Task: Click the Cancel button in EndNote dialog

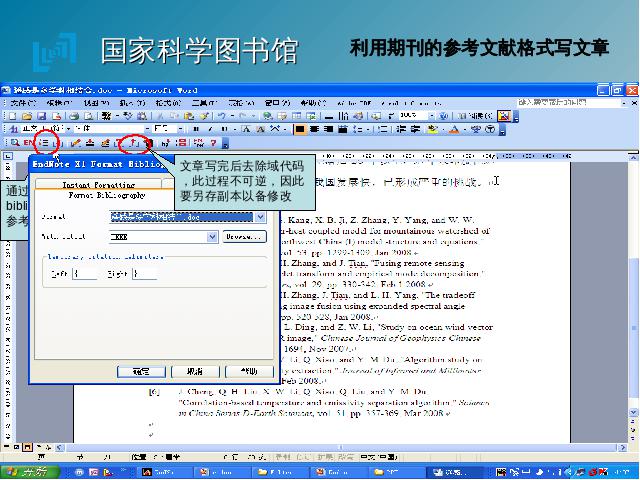Action: coord(195,371)
